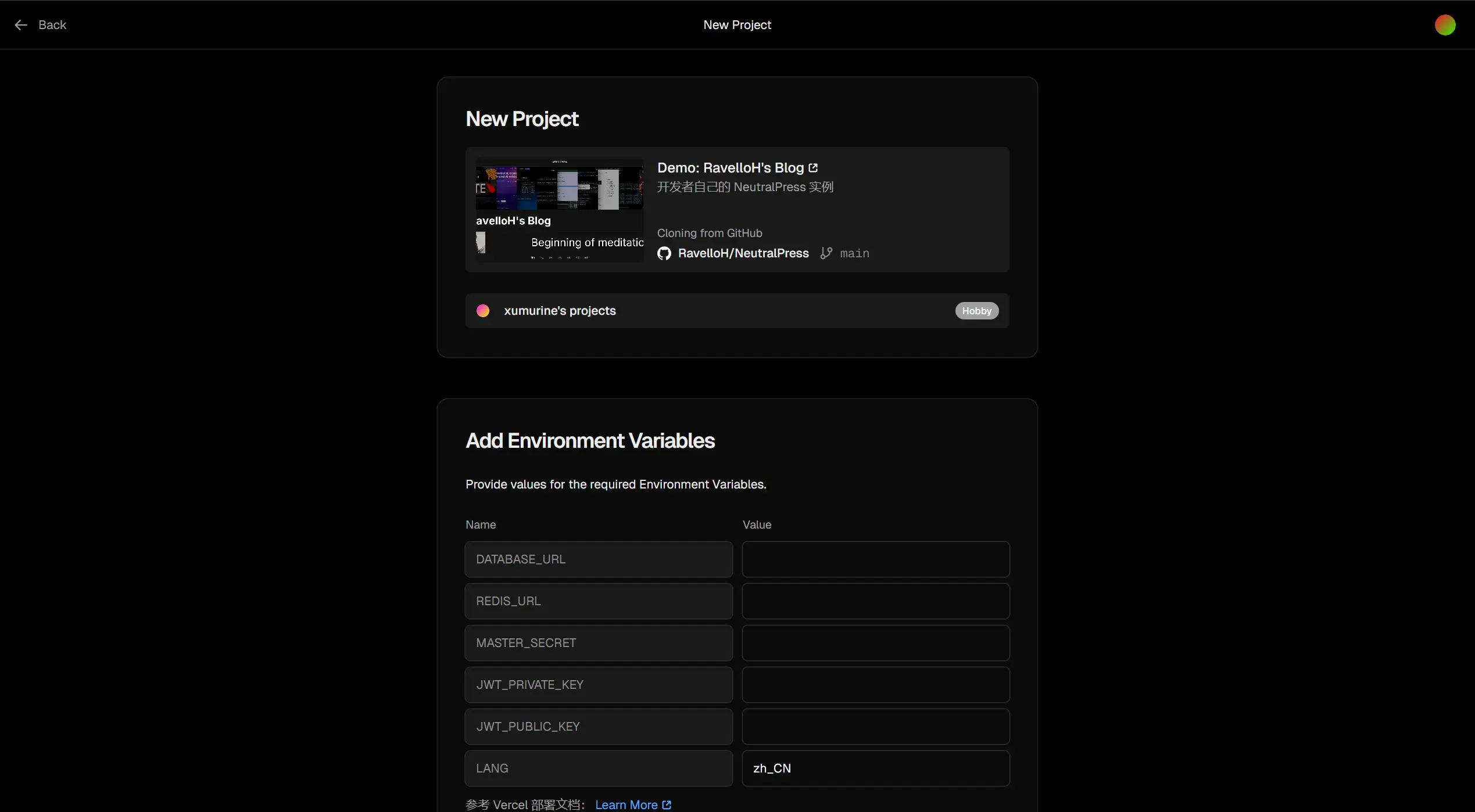
Task: Open the user avatar menu
Action: [1445, 25]
